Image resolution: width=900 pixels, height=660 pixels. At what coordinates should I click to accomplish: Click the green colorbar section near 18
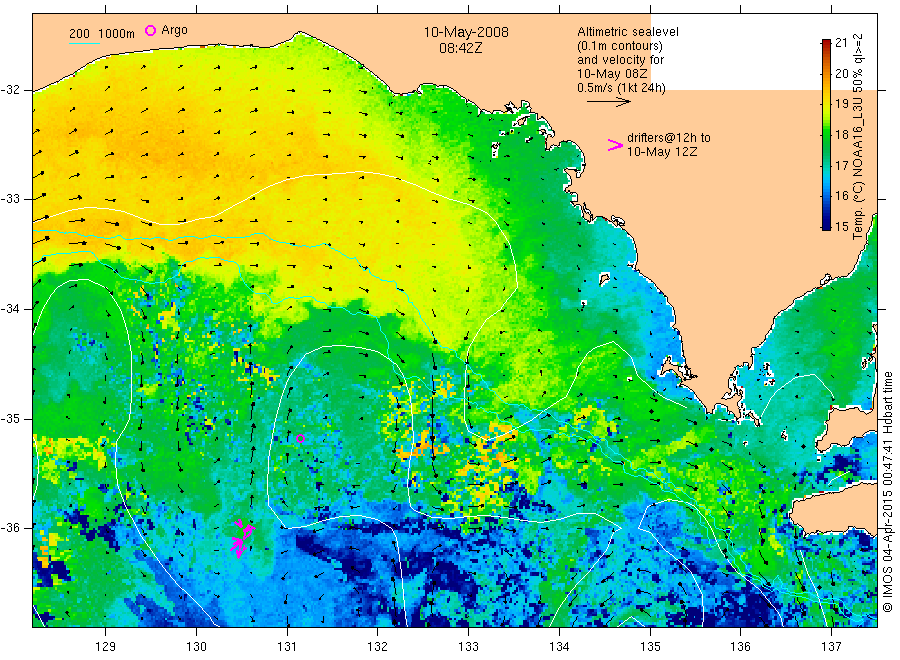(826, 134)
